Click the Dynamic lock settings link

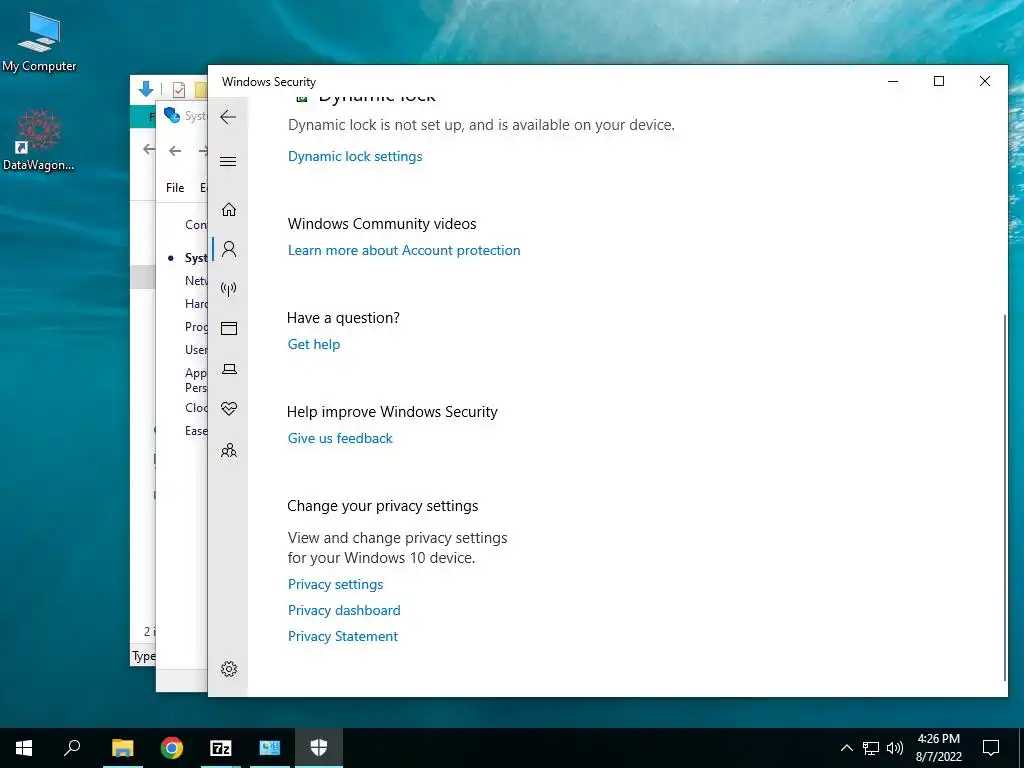[355, 156]
